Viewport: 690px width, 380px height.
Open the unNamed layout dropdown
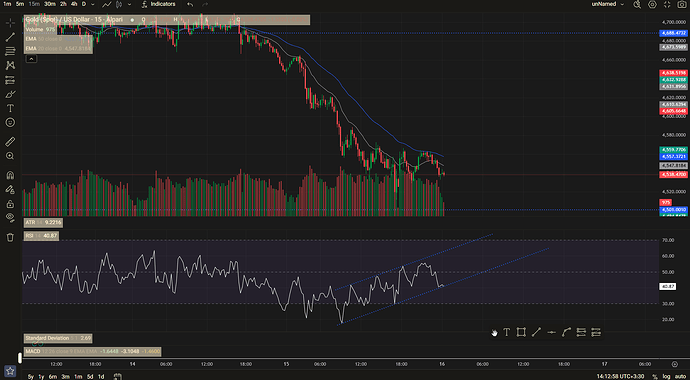coord(609,4)
